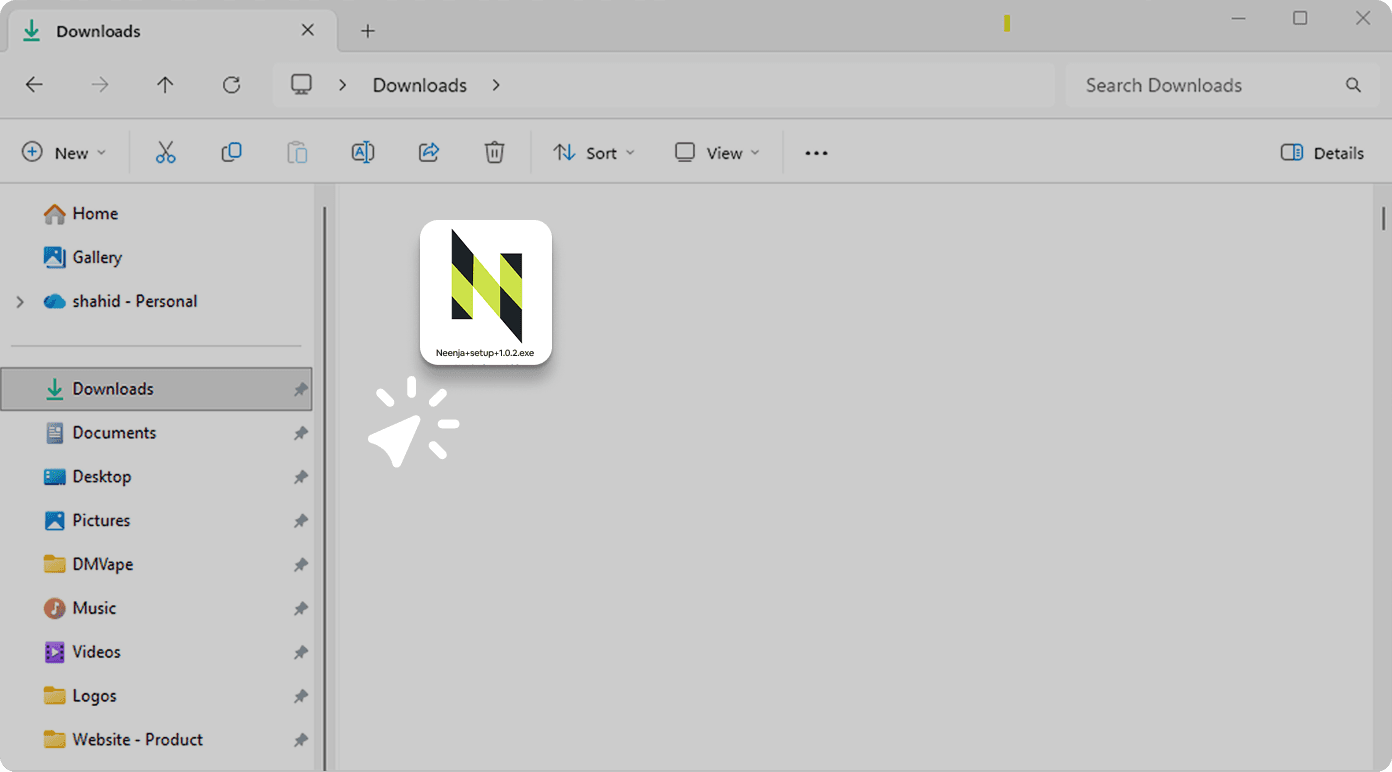This screenshot has height=772, width=1392.
Task: Click pin icon next to Videos
Action: coord(300,652)
